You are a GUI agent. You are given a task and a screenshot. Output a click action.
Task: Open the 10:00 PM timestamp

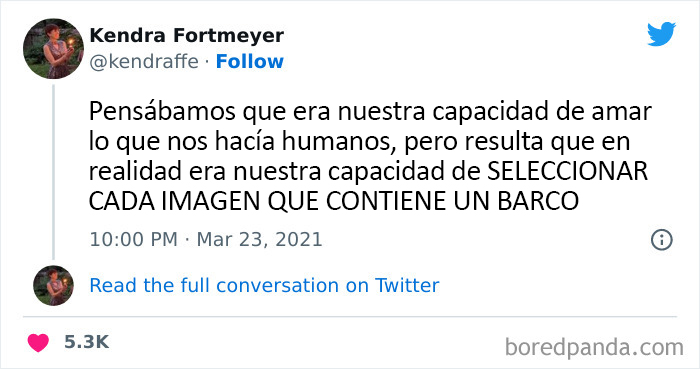[x=133, y=240]
